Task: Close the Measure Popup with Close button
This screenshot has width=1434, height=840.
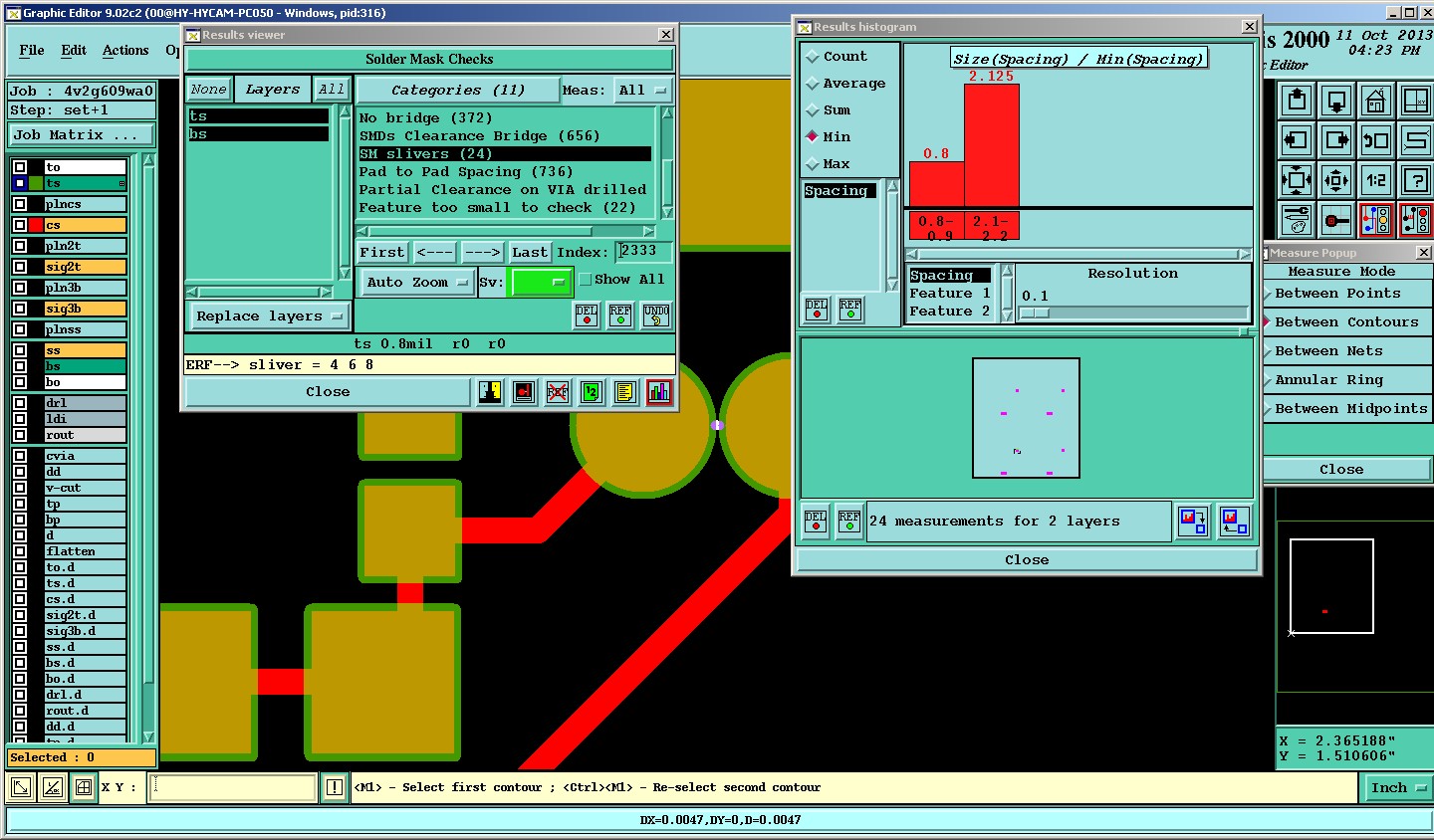Action: 1341,470
